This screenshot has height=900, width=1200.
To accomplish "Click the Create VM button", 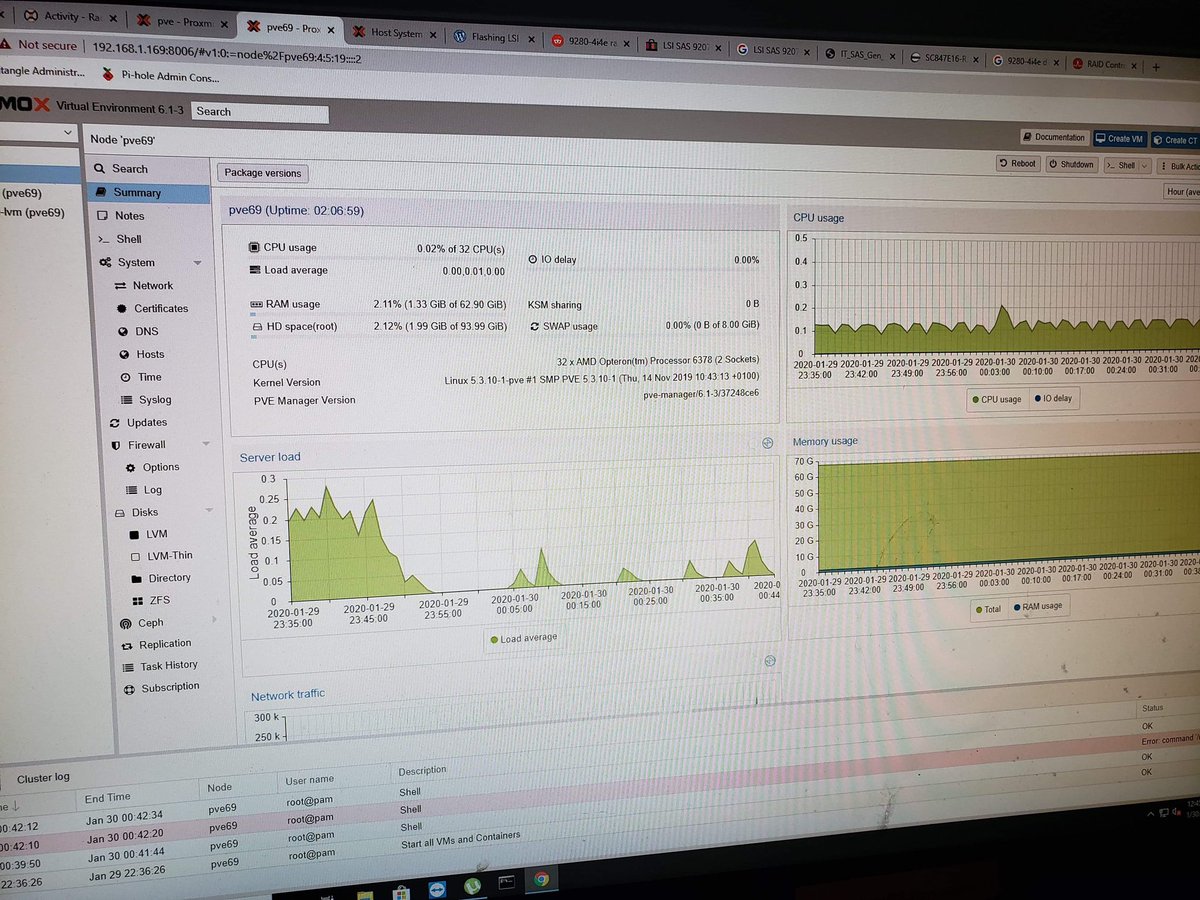I will pyautogui.click(x=1119, y=139).
